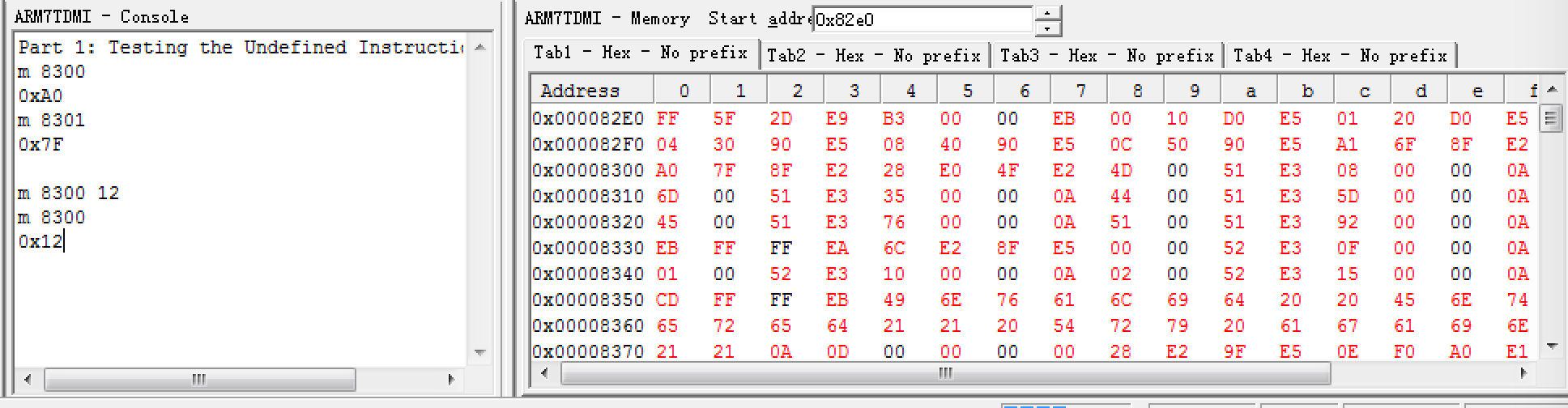Click the console horizontal scrollbar thumb
Screen dimensions: 1568x408
[x=199, y=379]
